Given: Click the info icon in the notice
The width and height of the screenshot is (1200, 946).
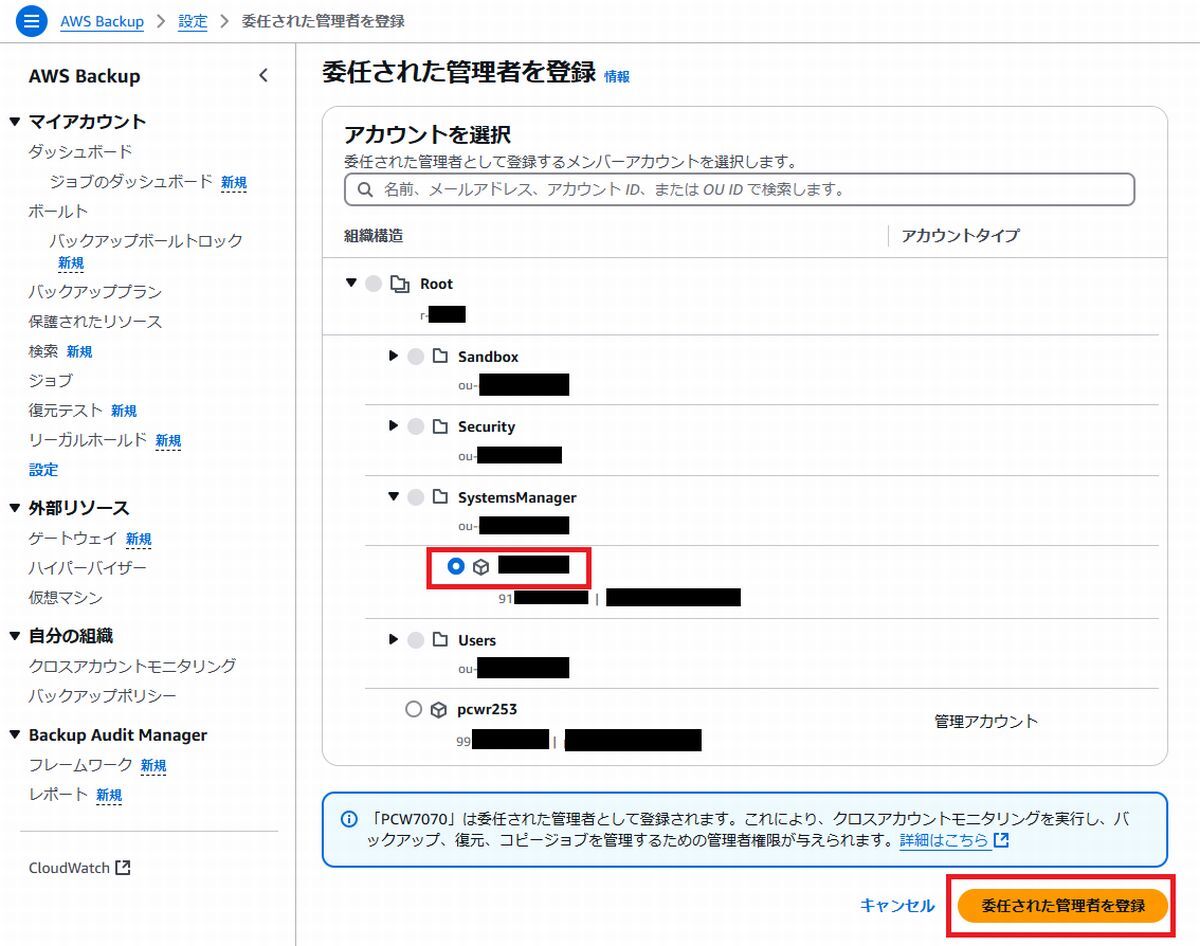Looking at the screenshot, I should (348, 819).
